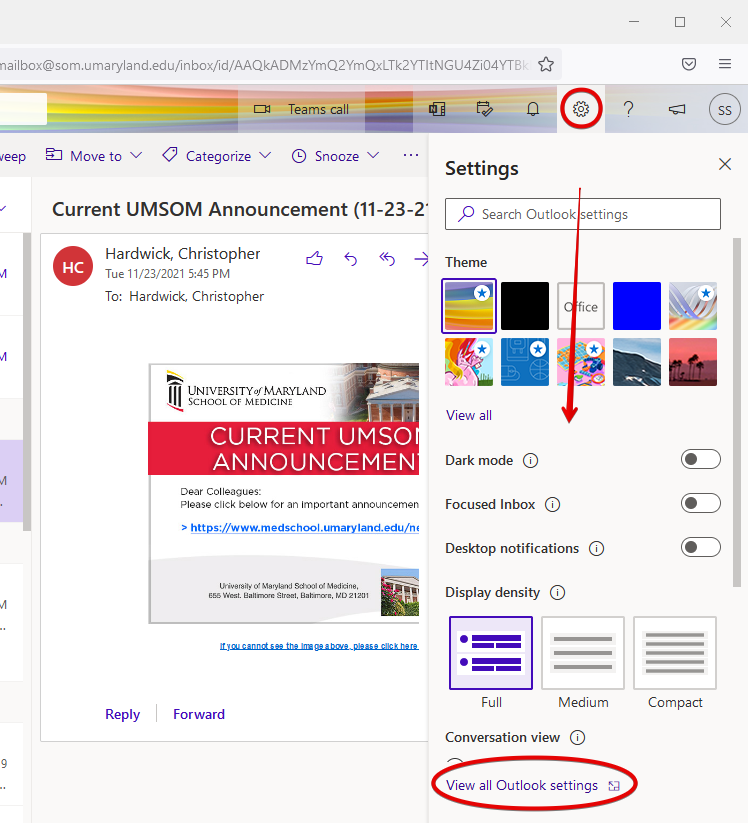Viewport: 748px width, 823px height.
Task: Click View all Outlook settings link
Action: (x=522, y=785)
